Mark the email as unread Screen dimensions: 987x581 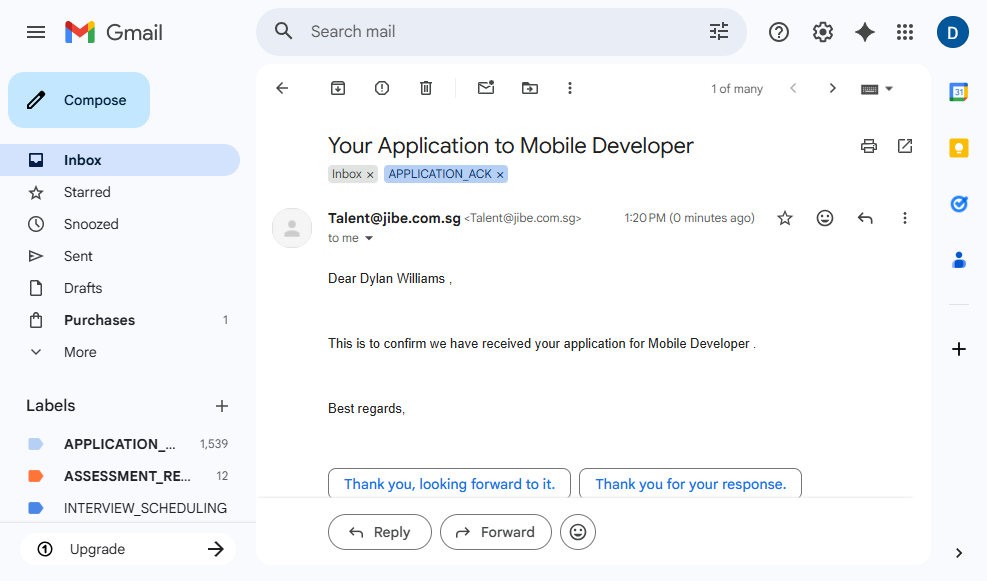[486, 88]
